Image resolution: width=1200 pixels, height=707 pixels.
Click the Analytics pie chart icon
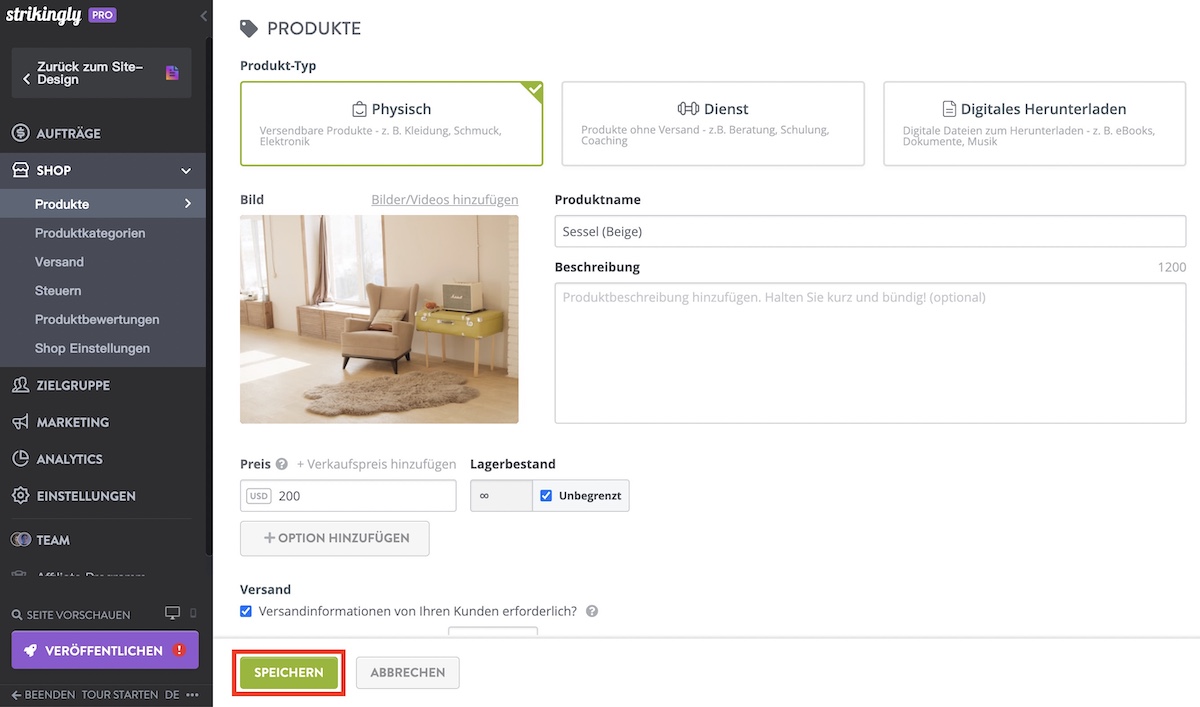click(20, 459)
